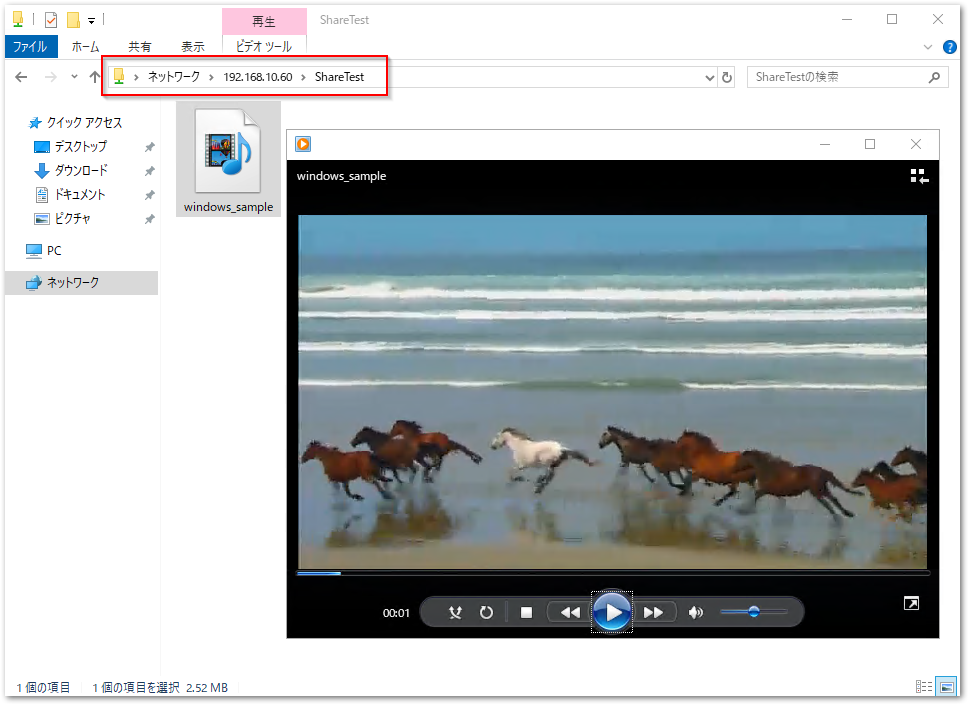Navigate back with the back arrow button
Screen dimensions: 969x705
click(21, 76)
